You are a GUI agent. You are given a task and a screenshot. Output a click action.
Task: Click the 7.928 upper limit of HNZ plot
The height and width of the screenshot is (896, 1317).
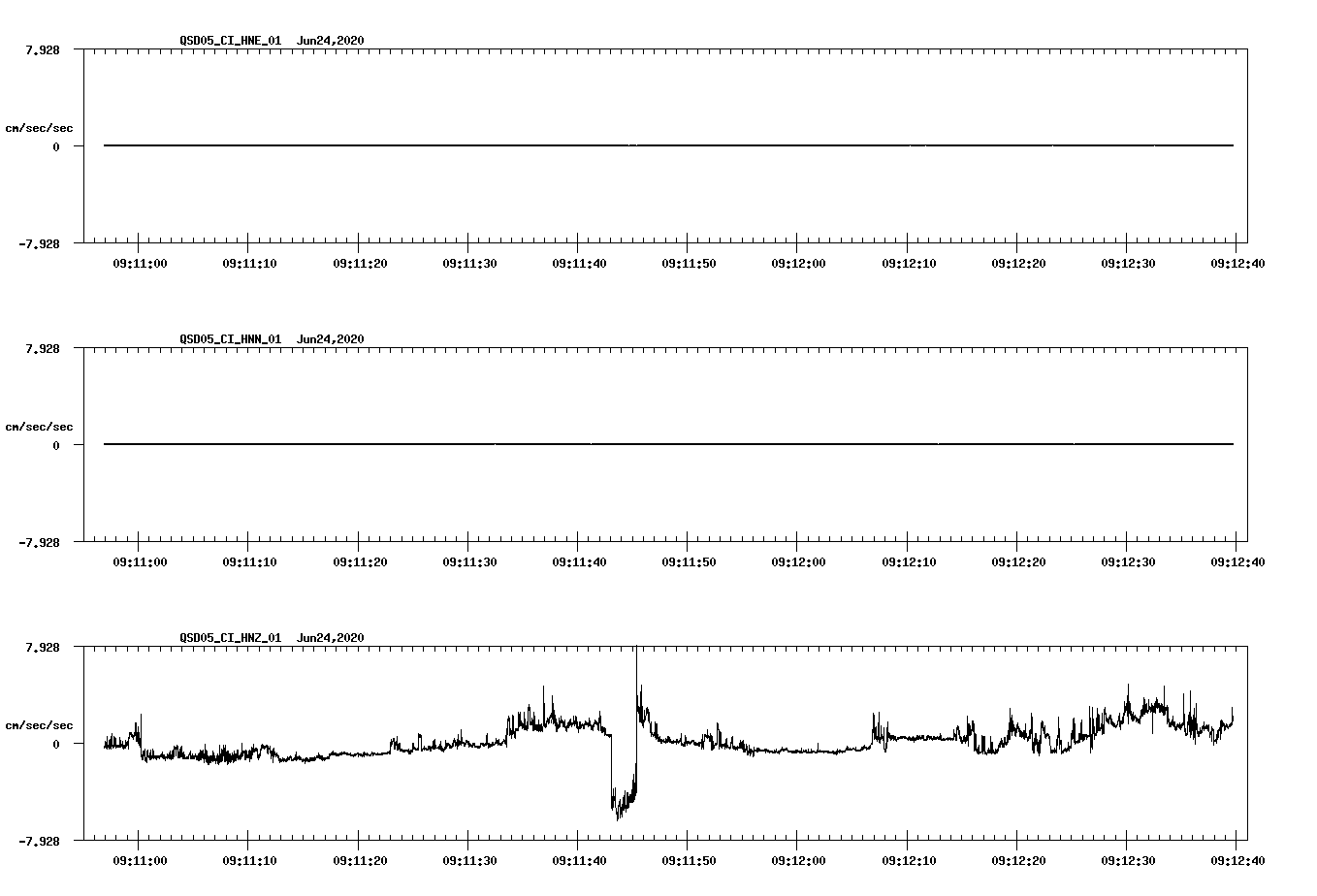click(x=43, y=647)
